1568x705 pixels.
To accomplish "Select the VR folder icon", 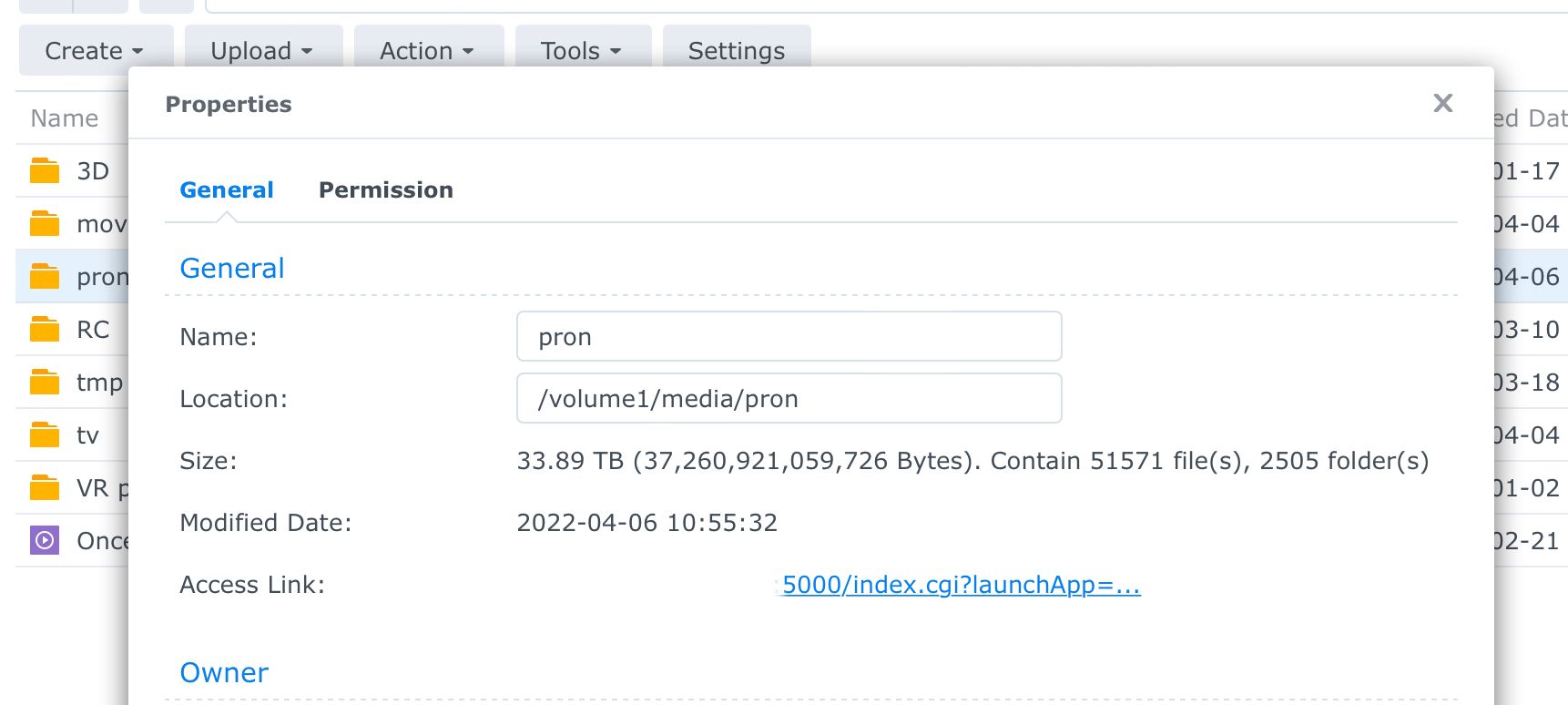I will [45, 487].
